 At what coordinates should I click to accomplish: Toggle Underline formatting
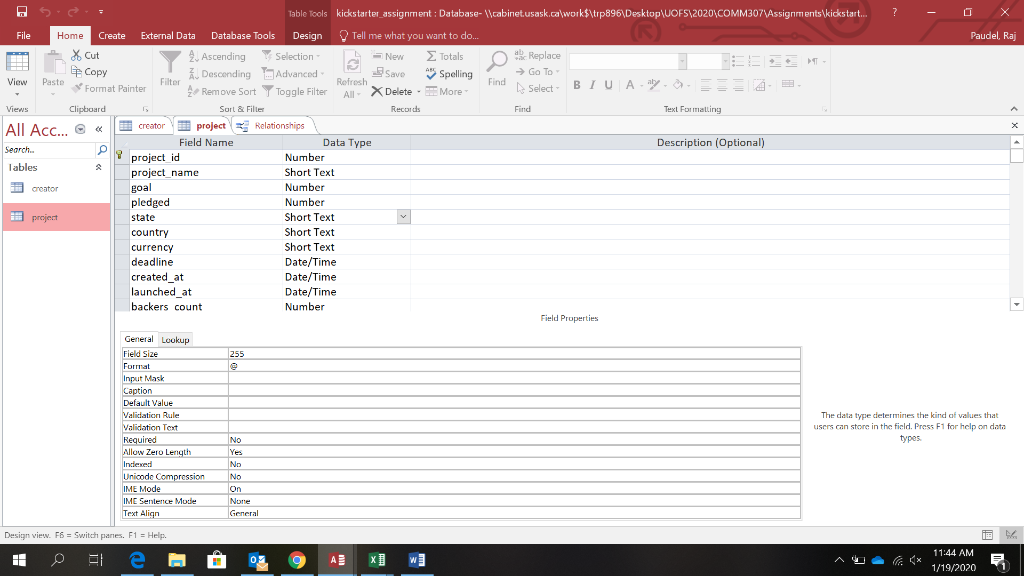pos(608,85)
